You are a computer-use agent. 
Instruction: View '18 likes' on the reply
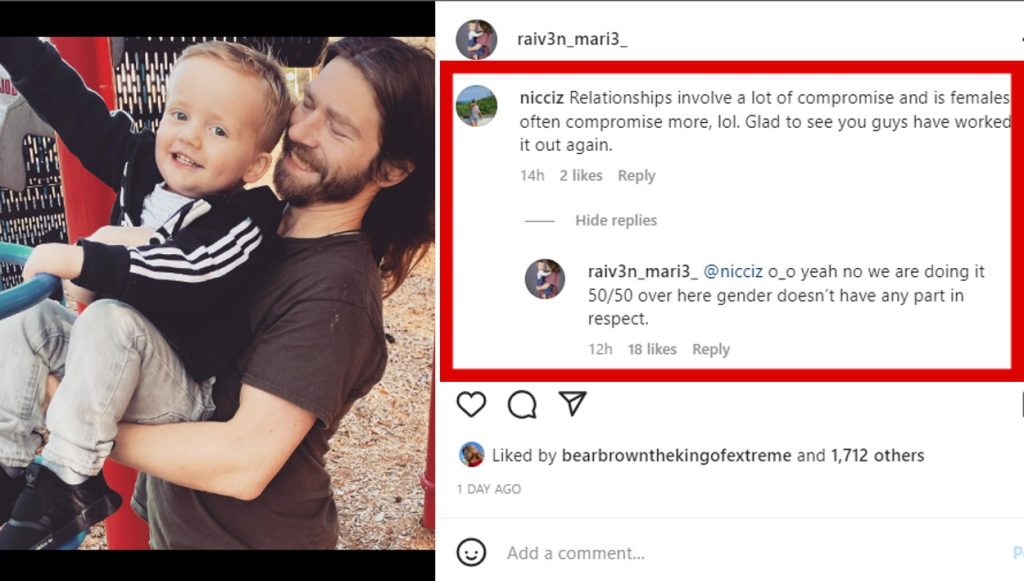652,349
